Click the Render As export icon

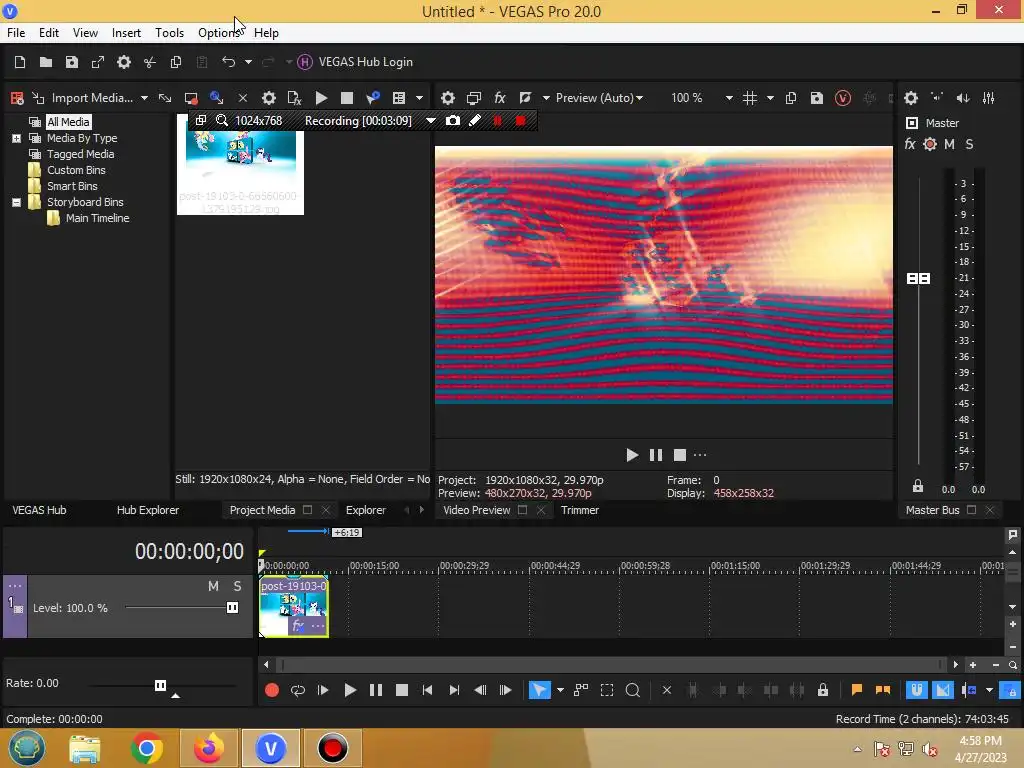click(x=98, y=62)
